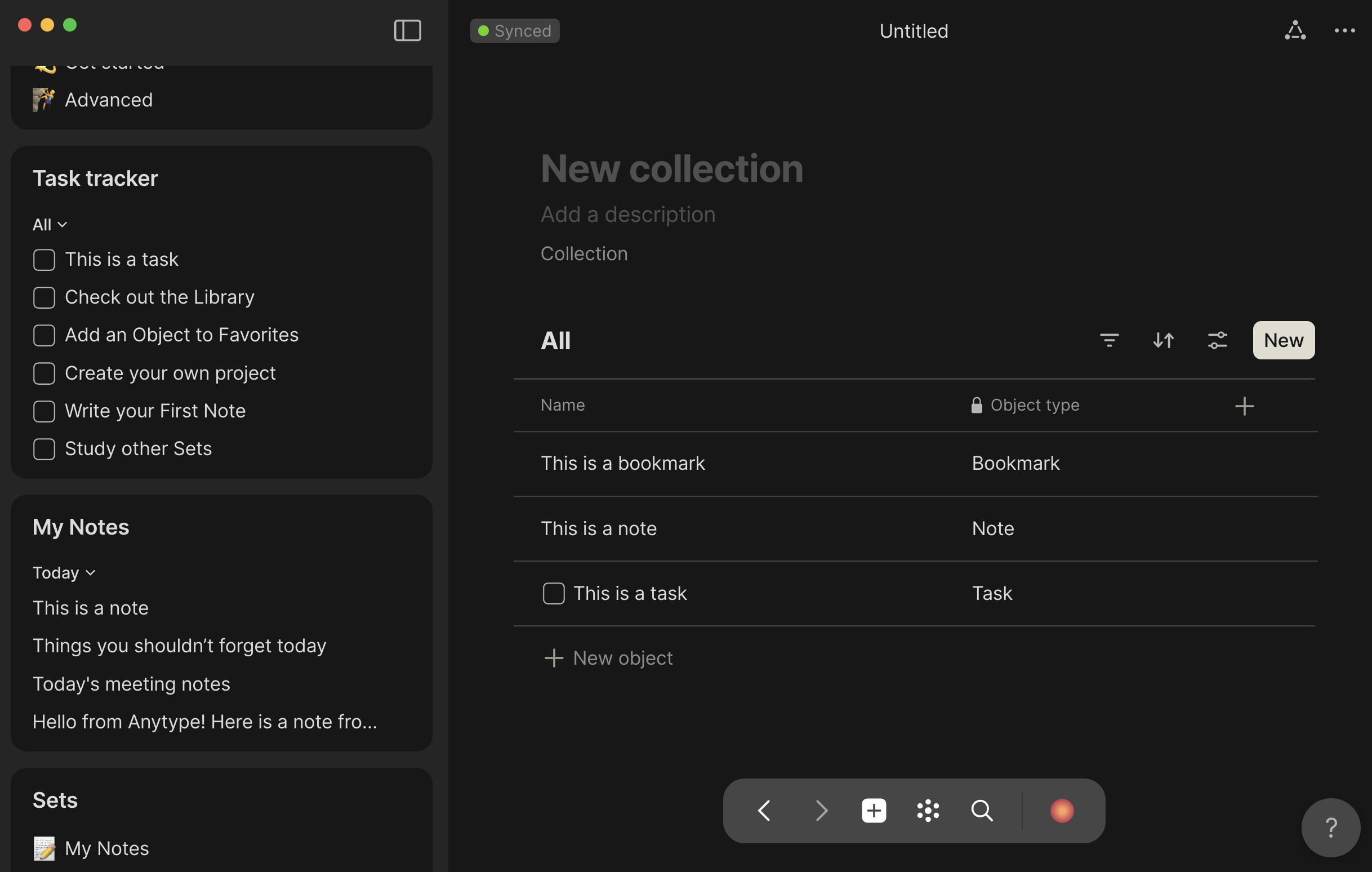Expand the All dropdown in Task tracker
The width and height of the screenshot is (1372, 872).
click(50, 225)
